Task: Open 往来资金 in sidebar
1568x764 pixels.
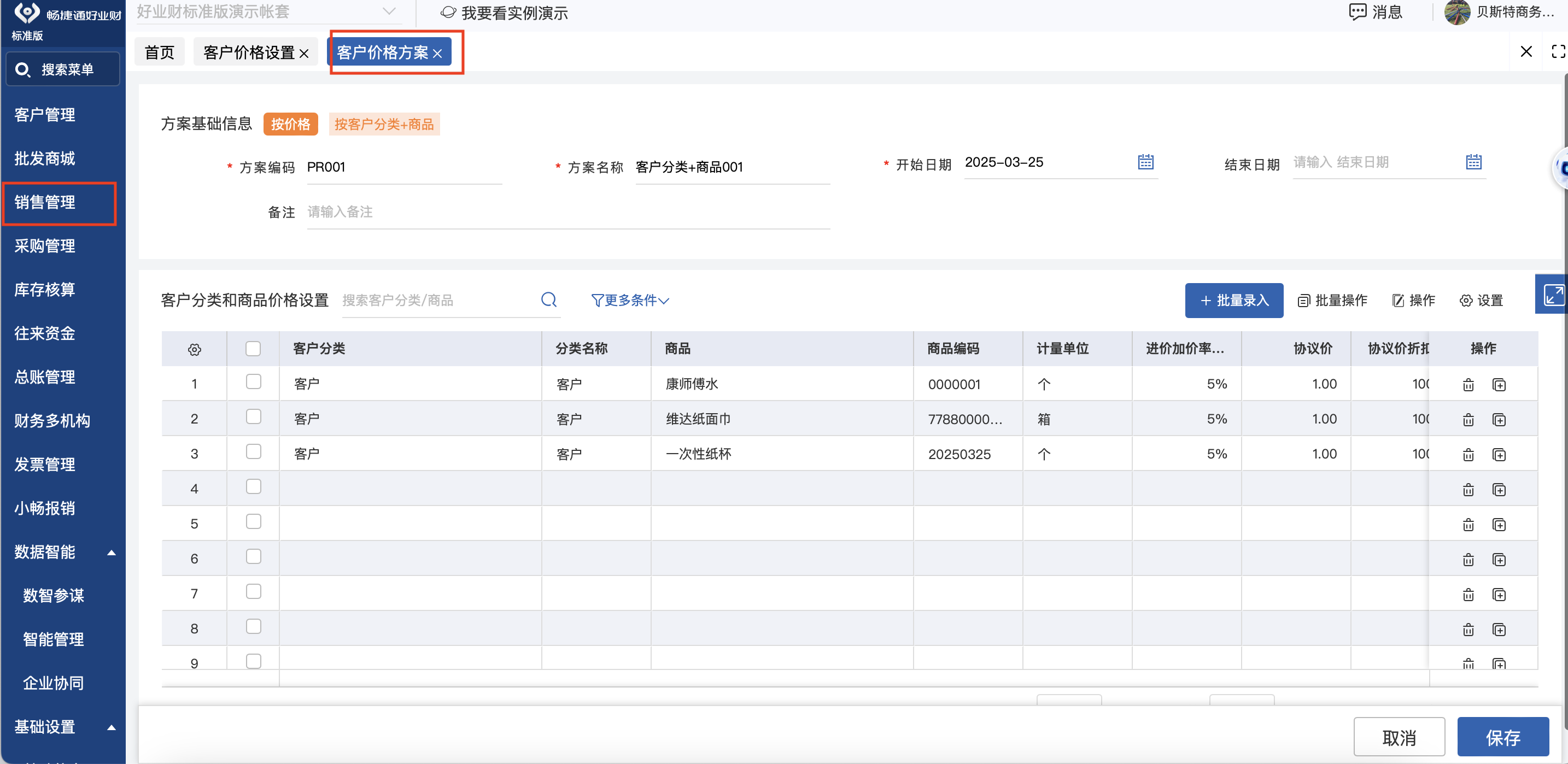Action: pos(45,334)
